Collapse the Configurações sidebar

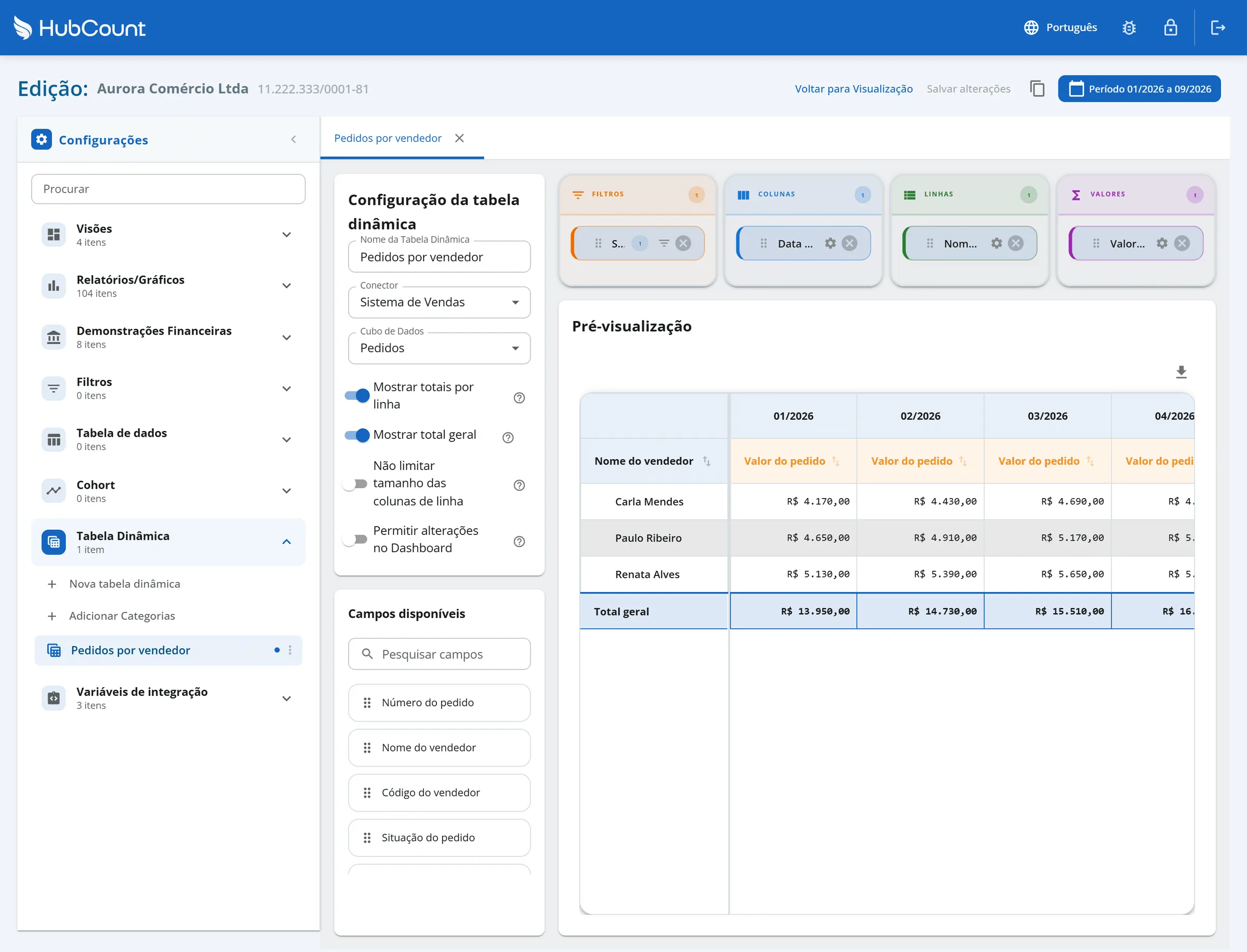point(293,139)
